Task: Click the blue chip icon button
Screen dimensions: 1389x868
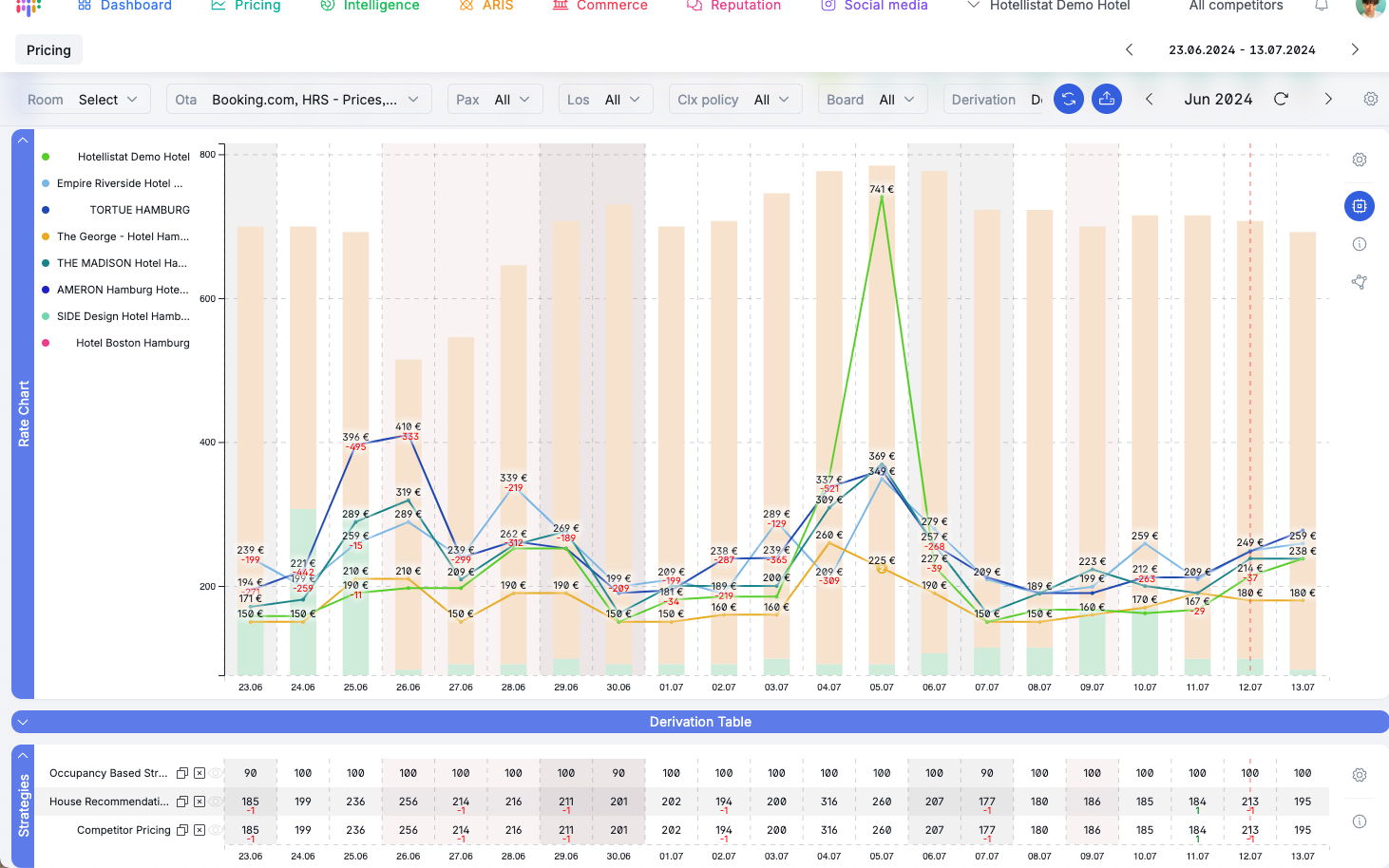Action: coord(1360,206)
